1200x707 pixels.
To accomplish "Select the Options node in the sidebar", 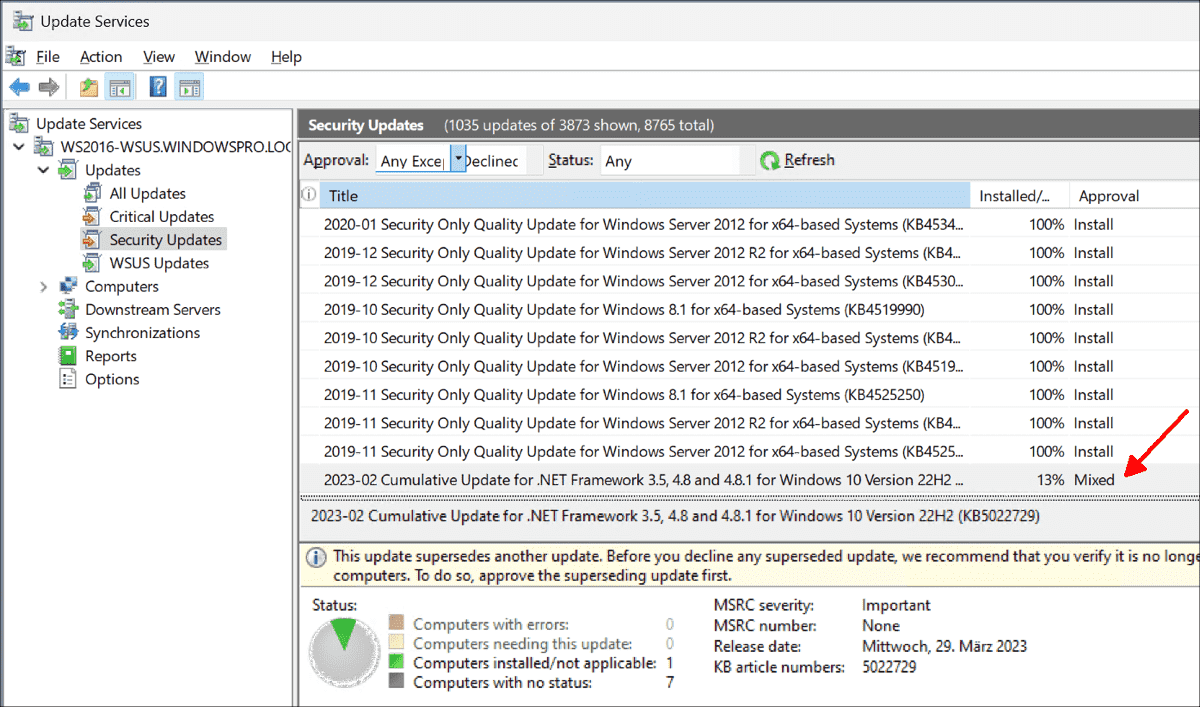I will [113, 378].
